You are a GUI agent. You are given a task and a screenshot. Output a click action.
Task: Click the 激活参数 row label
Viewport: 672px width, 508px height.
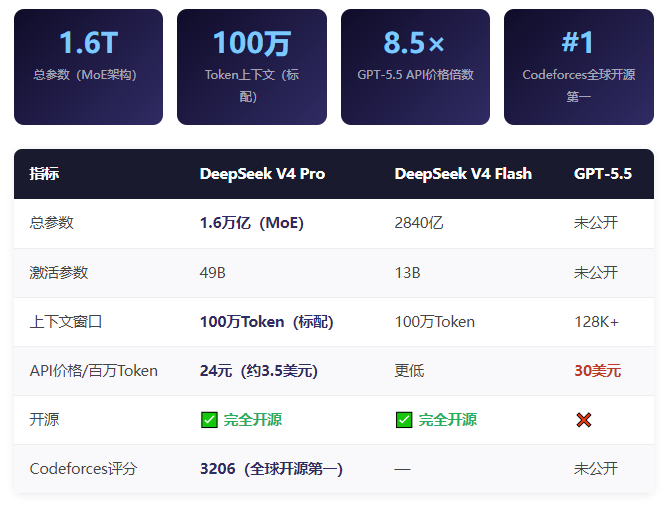59,272
